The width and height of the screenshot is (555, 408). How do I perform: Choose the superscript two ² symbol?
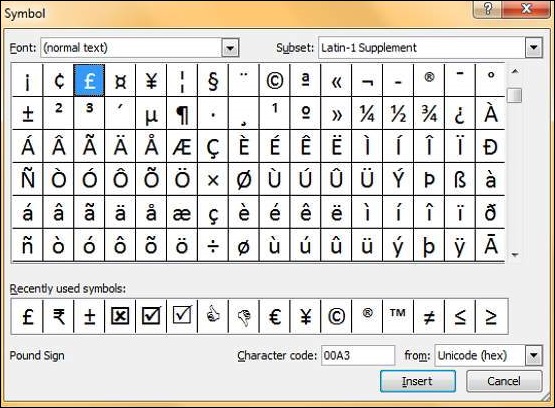58,113
